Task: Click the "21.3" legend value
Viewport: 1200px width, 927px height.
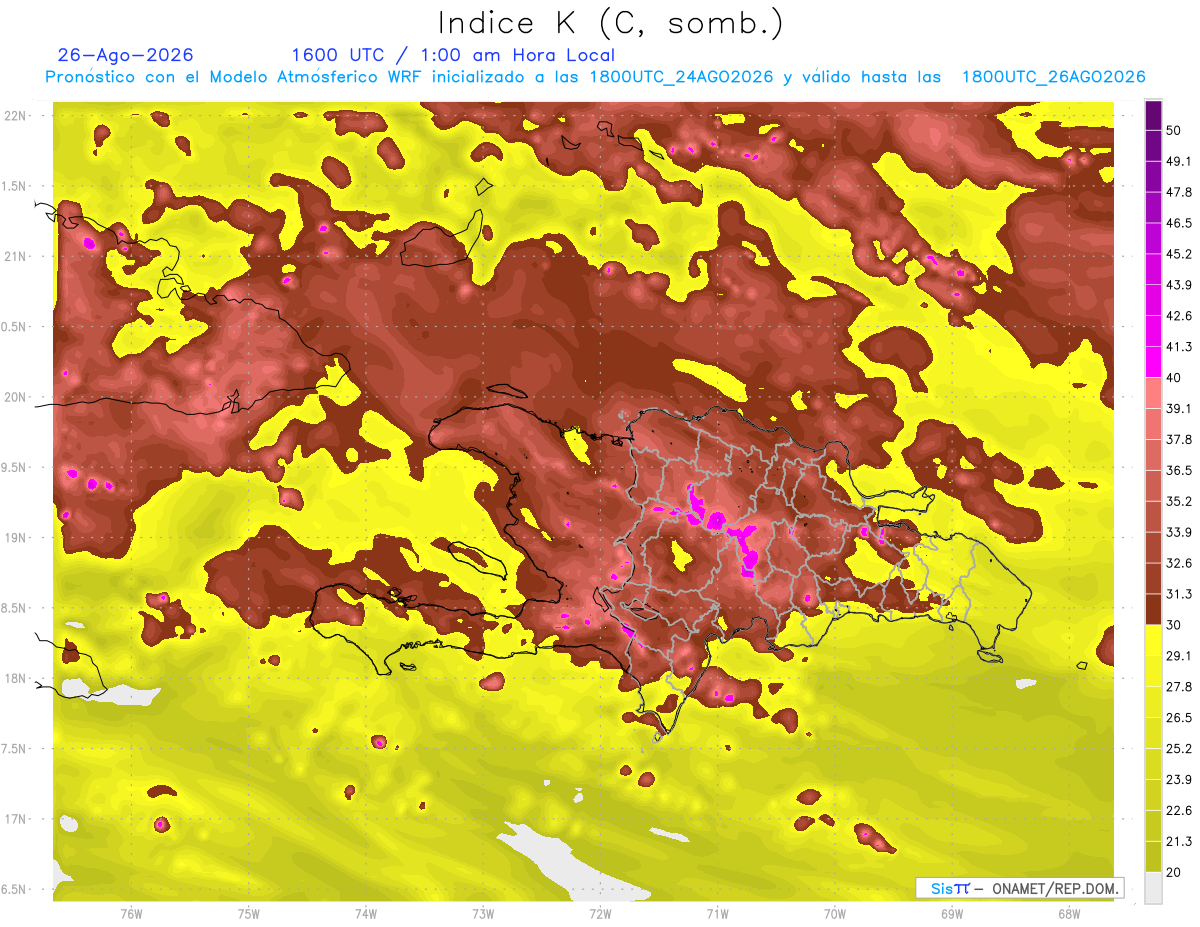Action: 1178,841
